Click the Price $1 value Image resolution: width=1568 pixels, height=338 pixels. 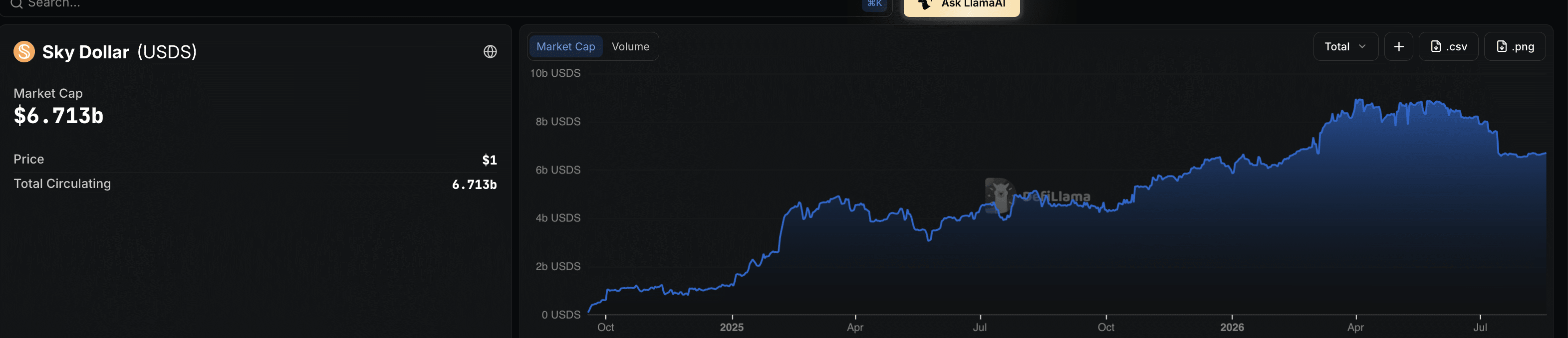pyautogui.click(x=490, y=160)
